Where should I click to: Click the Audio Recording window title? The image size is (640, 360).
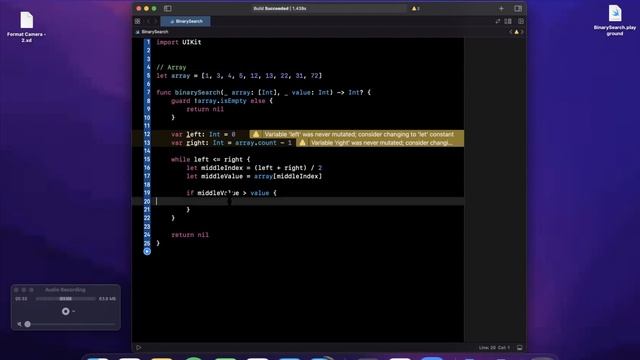65,290
